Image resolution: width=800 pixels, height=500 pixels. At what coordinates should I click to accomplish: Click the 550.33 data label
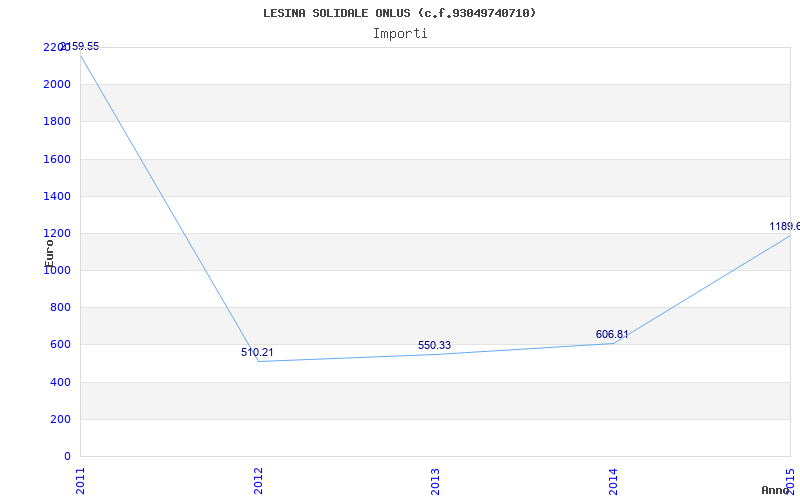tap(434, 345)
